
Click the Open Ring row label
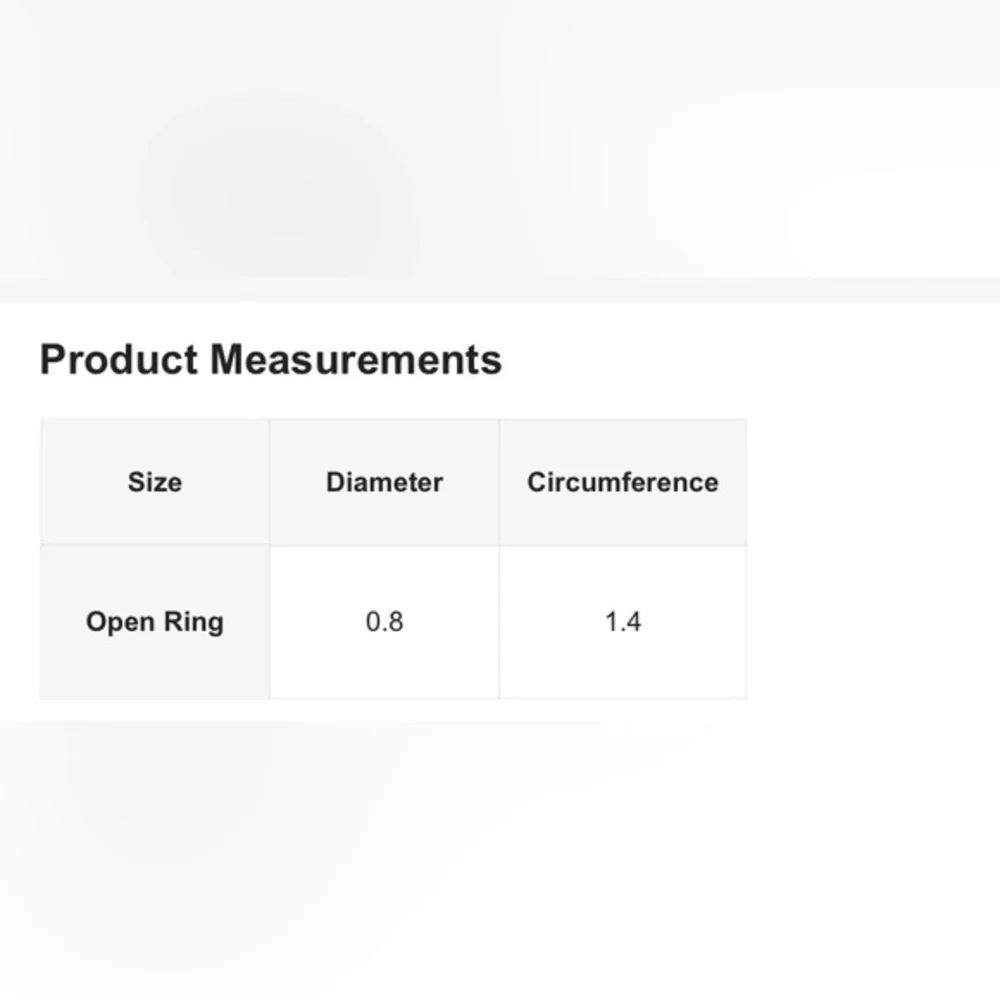coord(155,622)
